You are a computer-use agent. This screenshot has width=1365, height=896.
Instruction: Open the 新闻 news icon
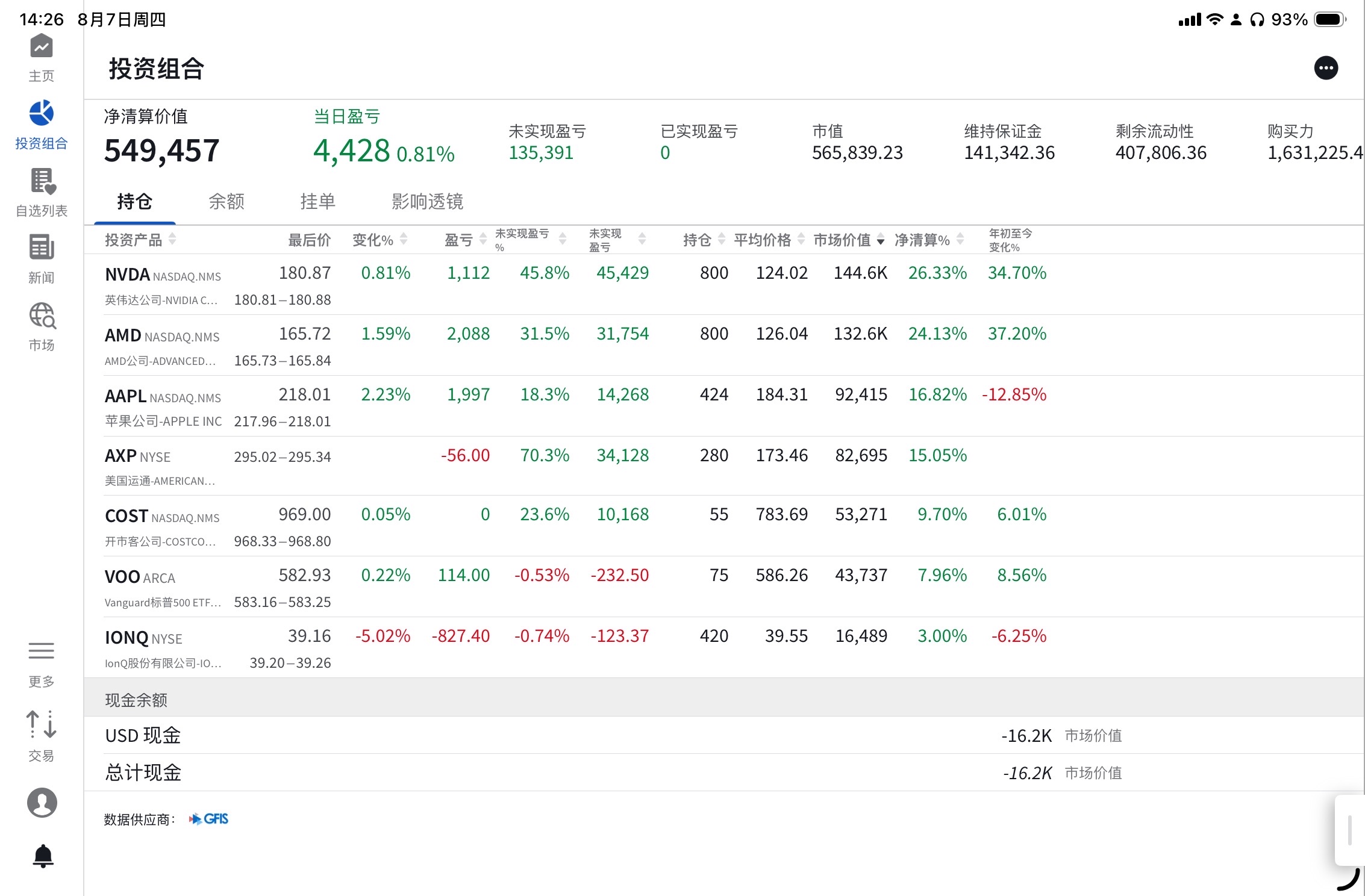(42, 247)
